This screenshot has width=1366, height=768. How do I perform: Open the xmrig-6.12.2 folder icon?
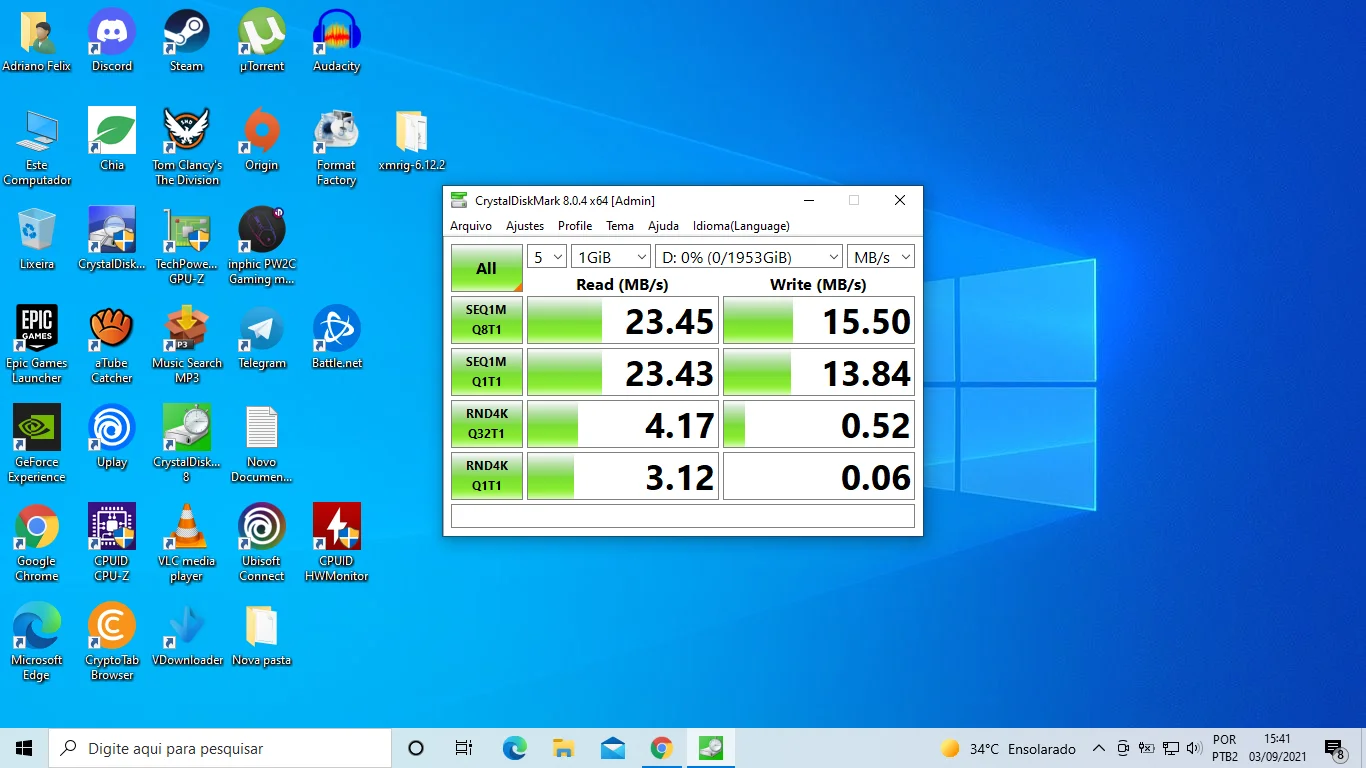(x=411, y=133)
